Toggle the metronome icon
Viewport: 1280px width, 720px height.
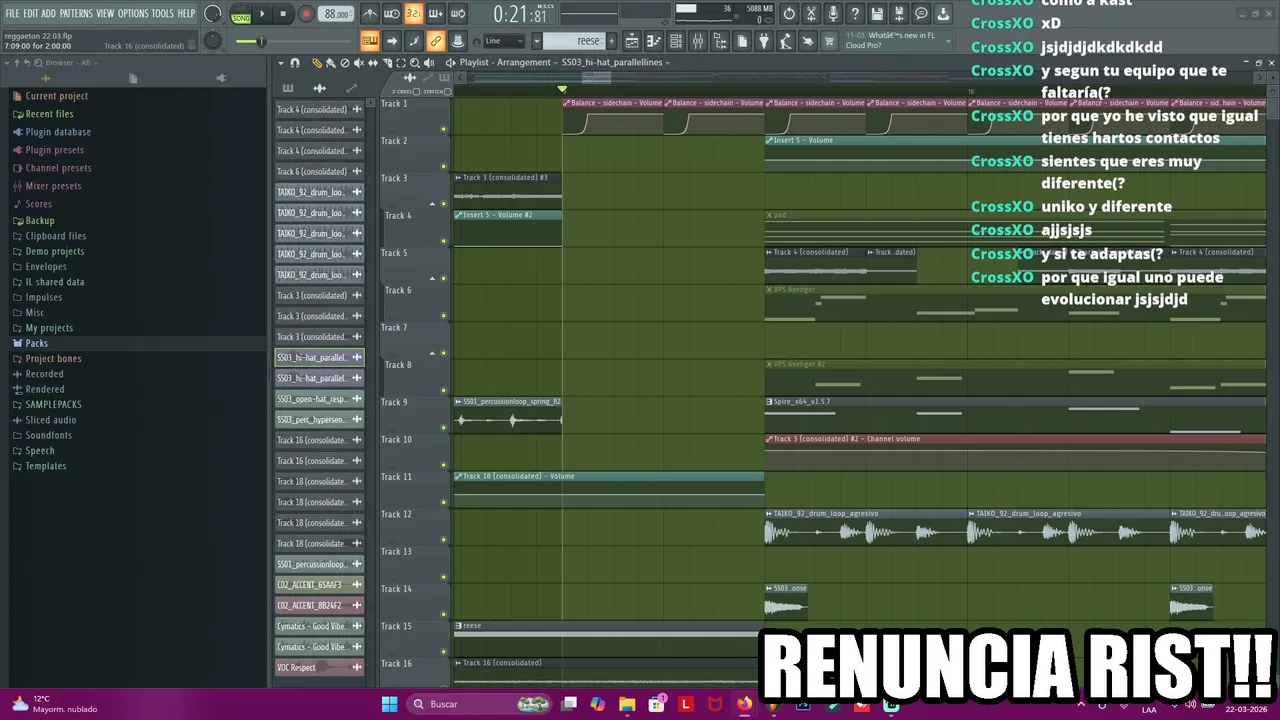[x=371, y=14]
